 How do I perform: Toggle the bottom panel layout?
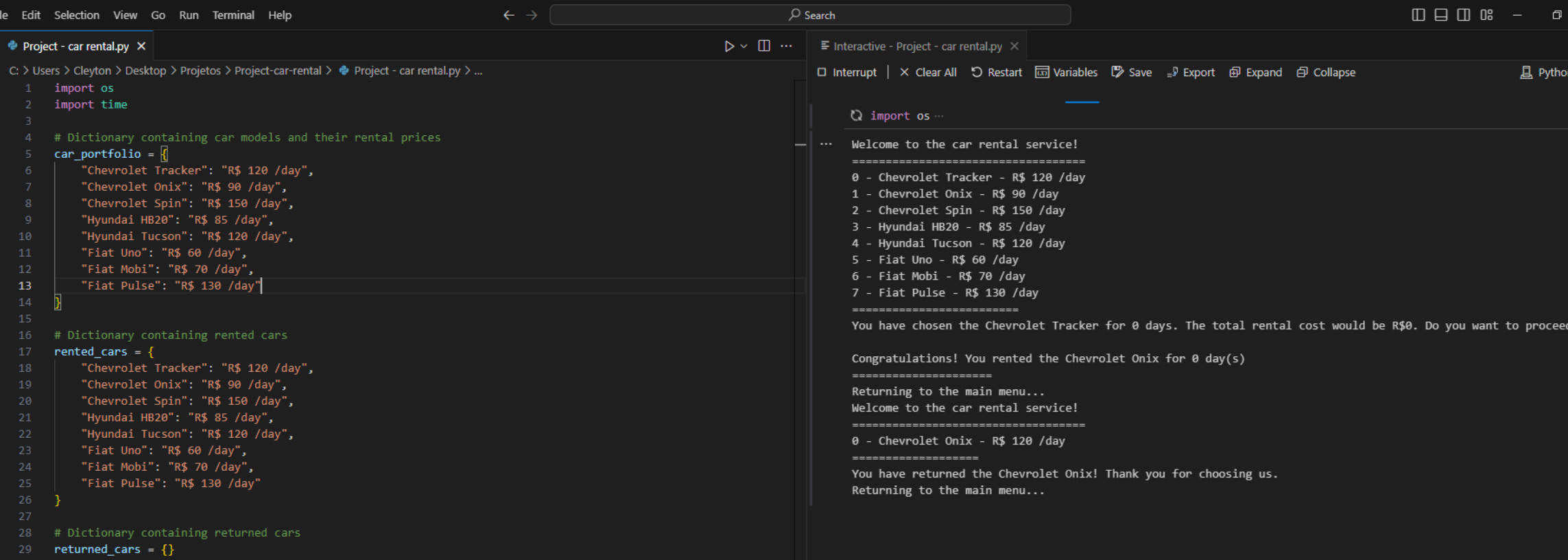(1441, 15)
